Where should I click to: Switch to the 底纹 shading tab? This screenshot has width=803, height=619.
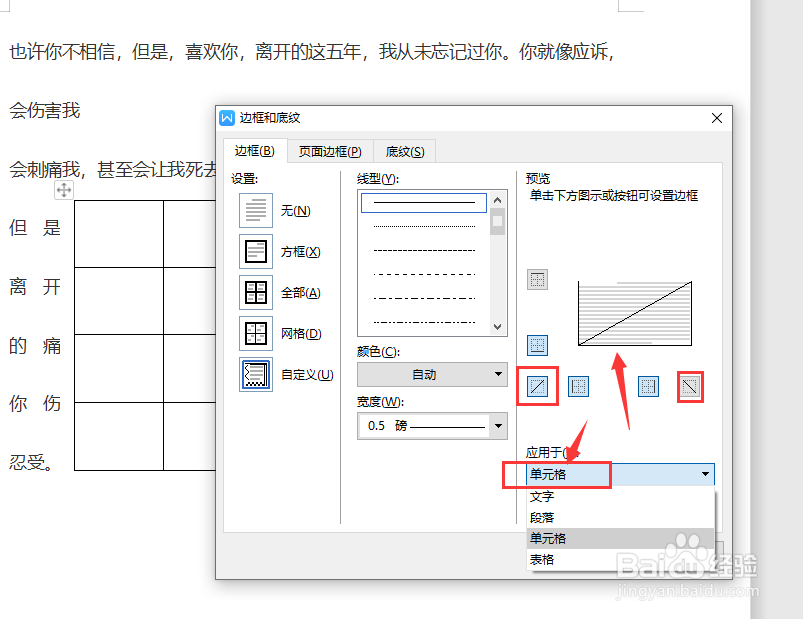404,151
